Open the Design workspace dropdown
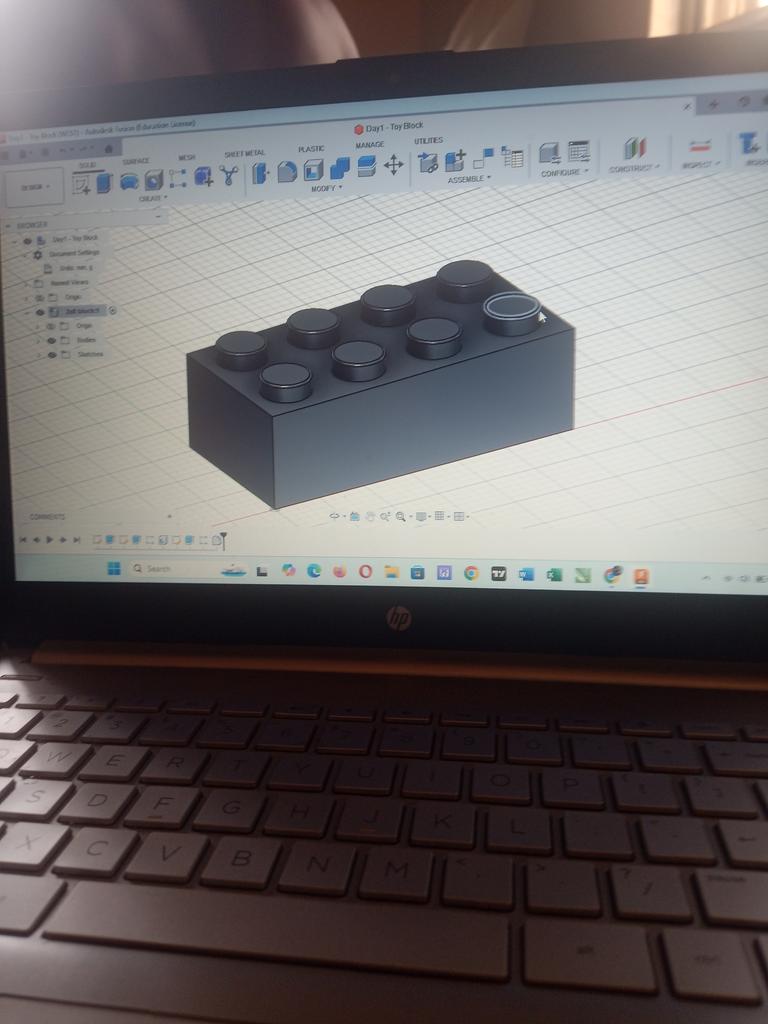This screenshot has width=768, height=1024. pyautogui.click(x=35, y=187)
